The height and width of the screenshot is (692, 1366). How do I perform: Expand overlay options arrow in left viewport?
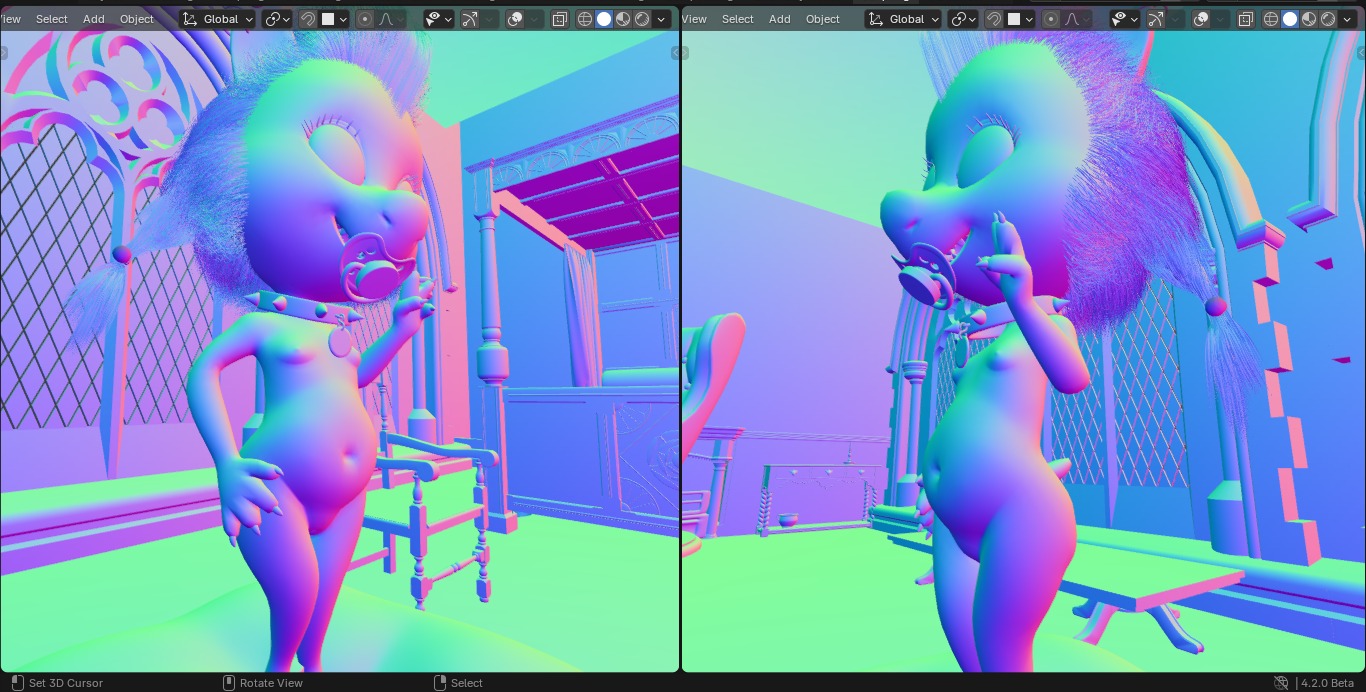coord(536,19)
